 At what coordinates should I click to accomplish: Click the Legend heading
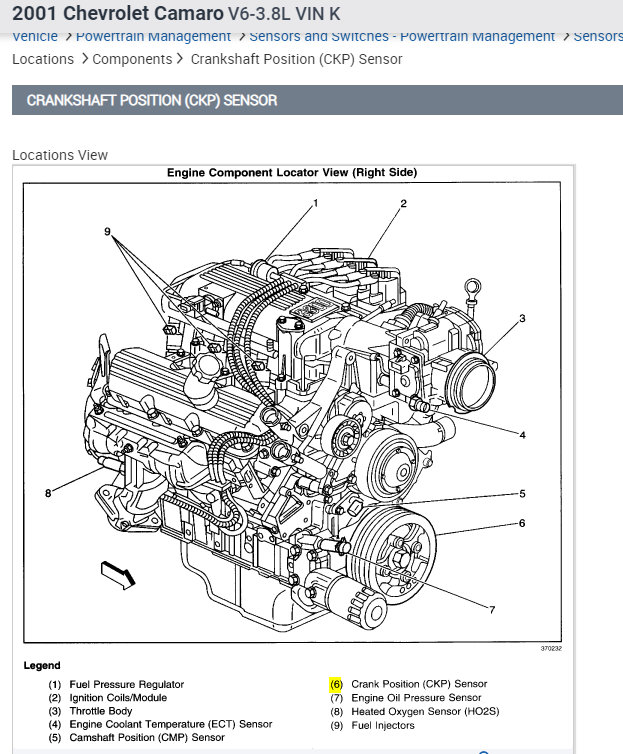pos(42,666)
